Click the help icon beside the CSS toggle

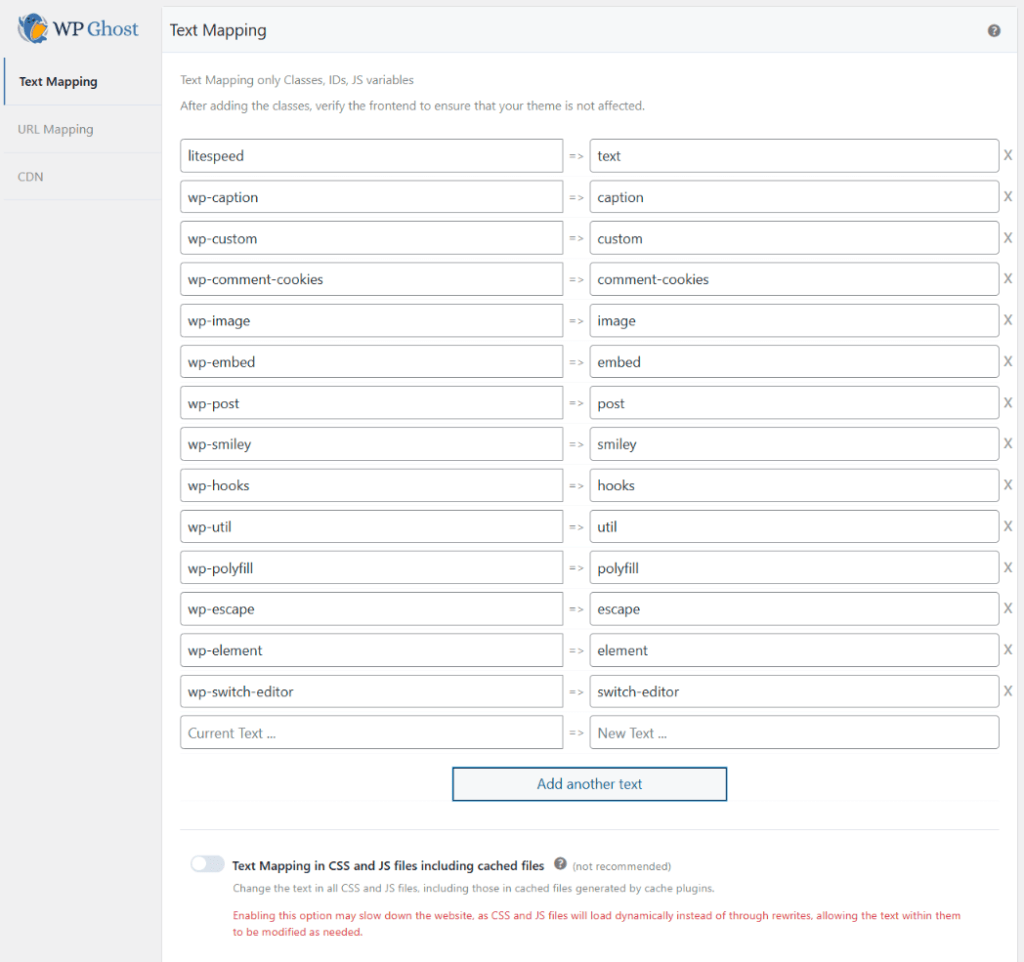pyautogui.click(x=561, y=865)
